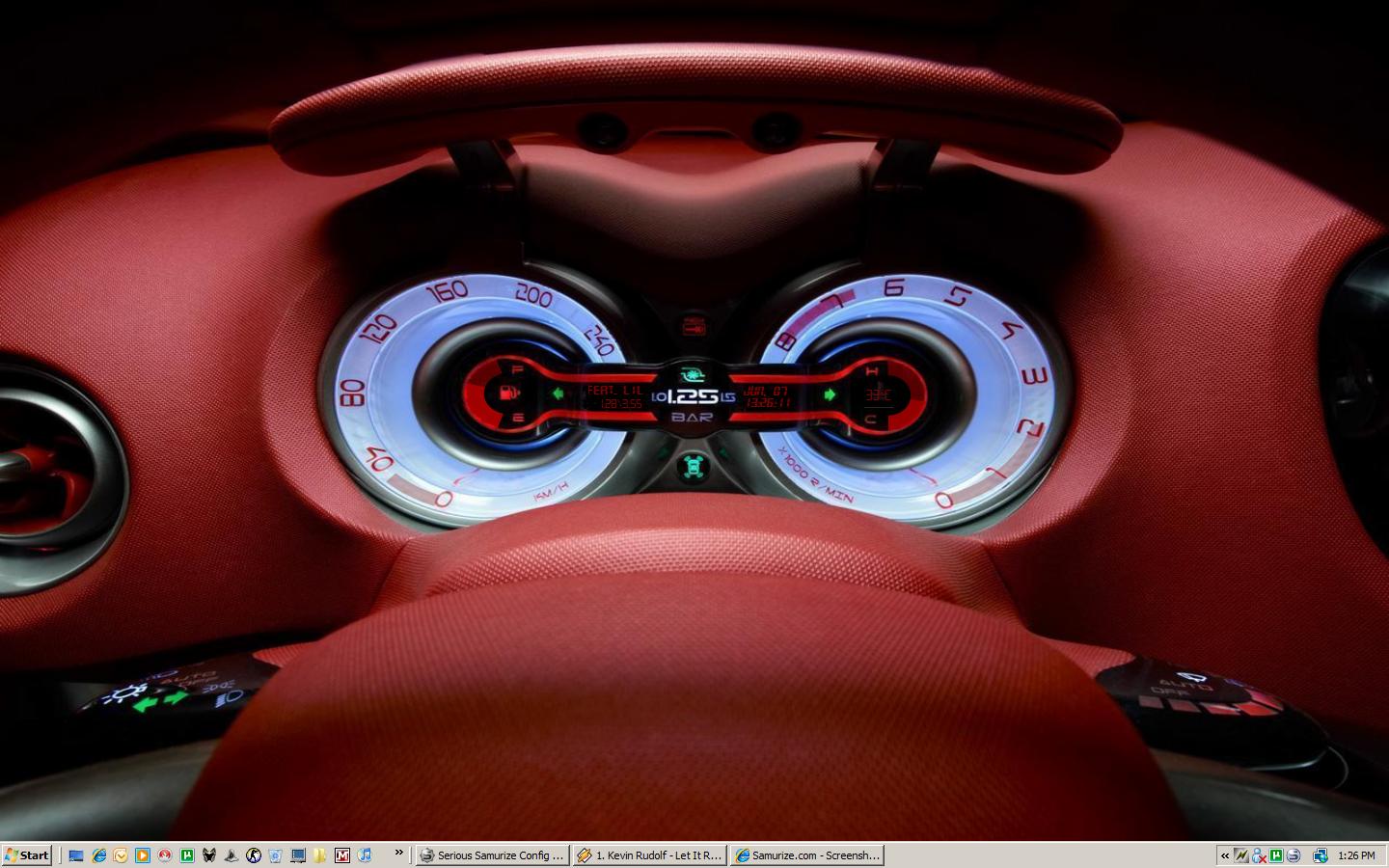
Task: Open the uTorrent tray icon
Action: [1276, 854]
